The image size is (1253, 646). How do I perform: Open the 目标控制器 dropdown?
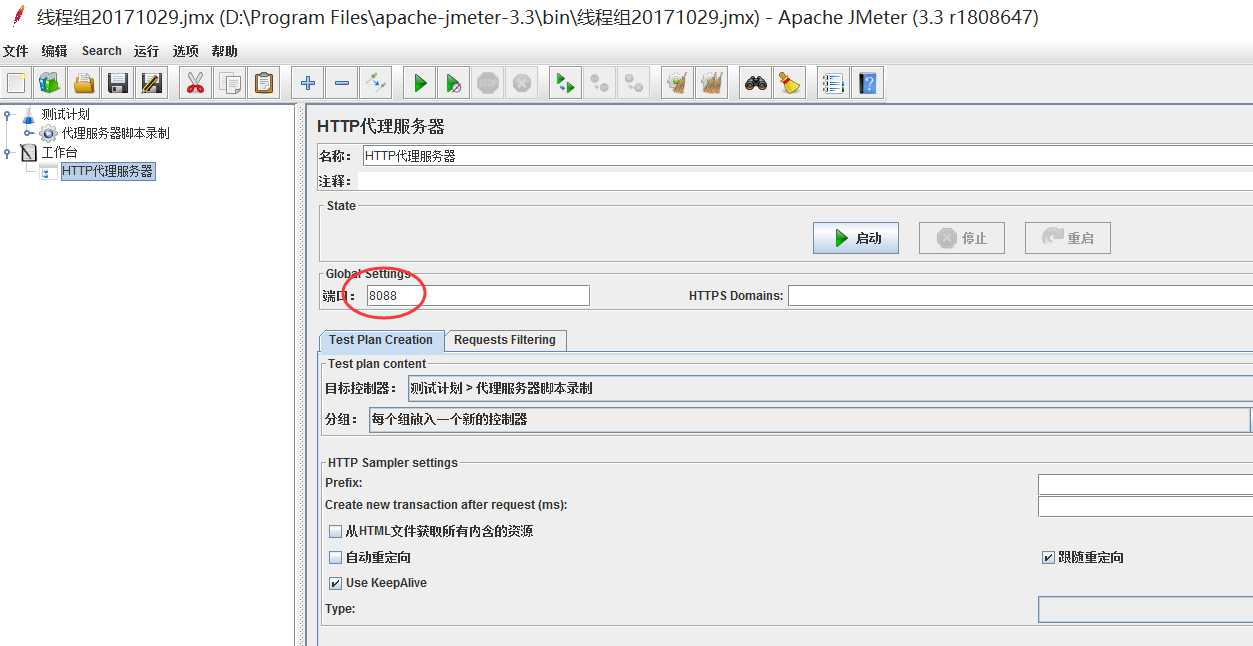coord(830,388)
